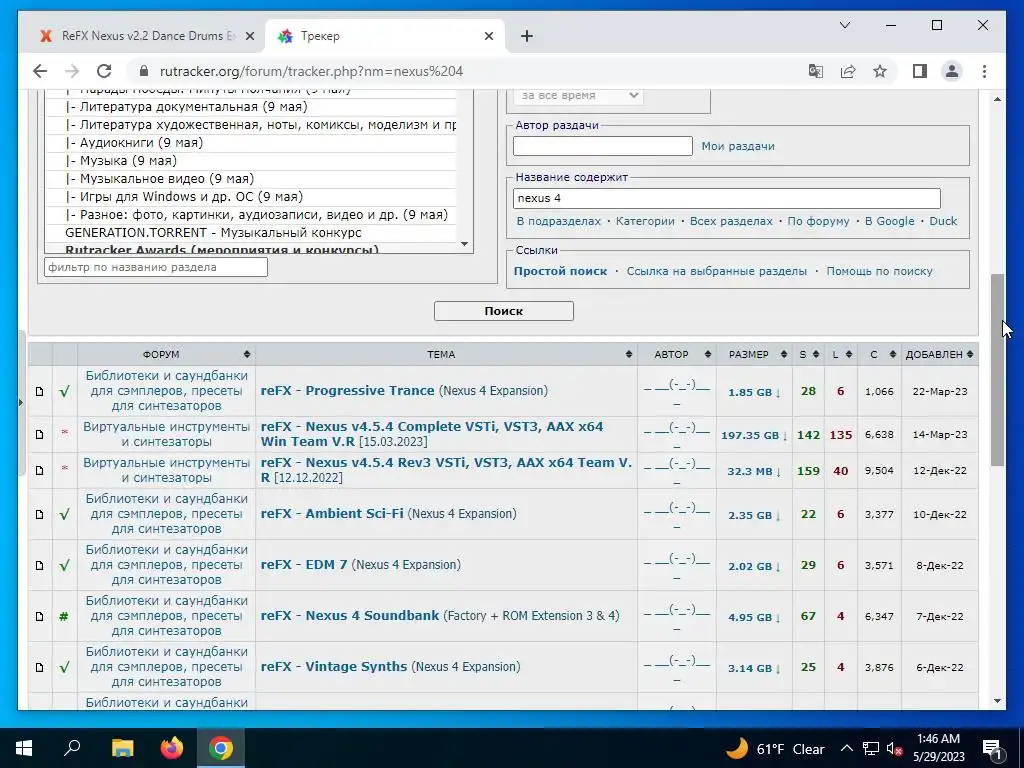This screenshot has height=768, width=1024.
Task: Open the browser side panel icon
Action: click(920, 71)
